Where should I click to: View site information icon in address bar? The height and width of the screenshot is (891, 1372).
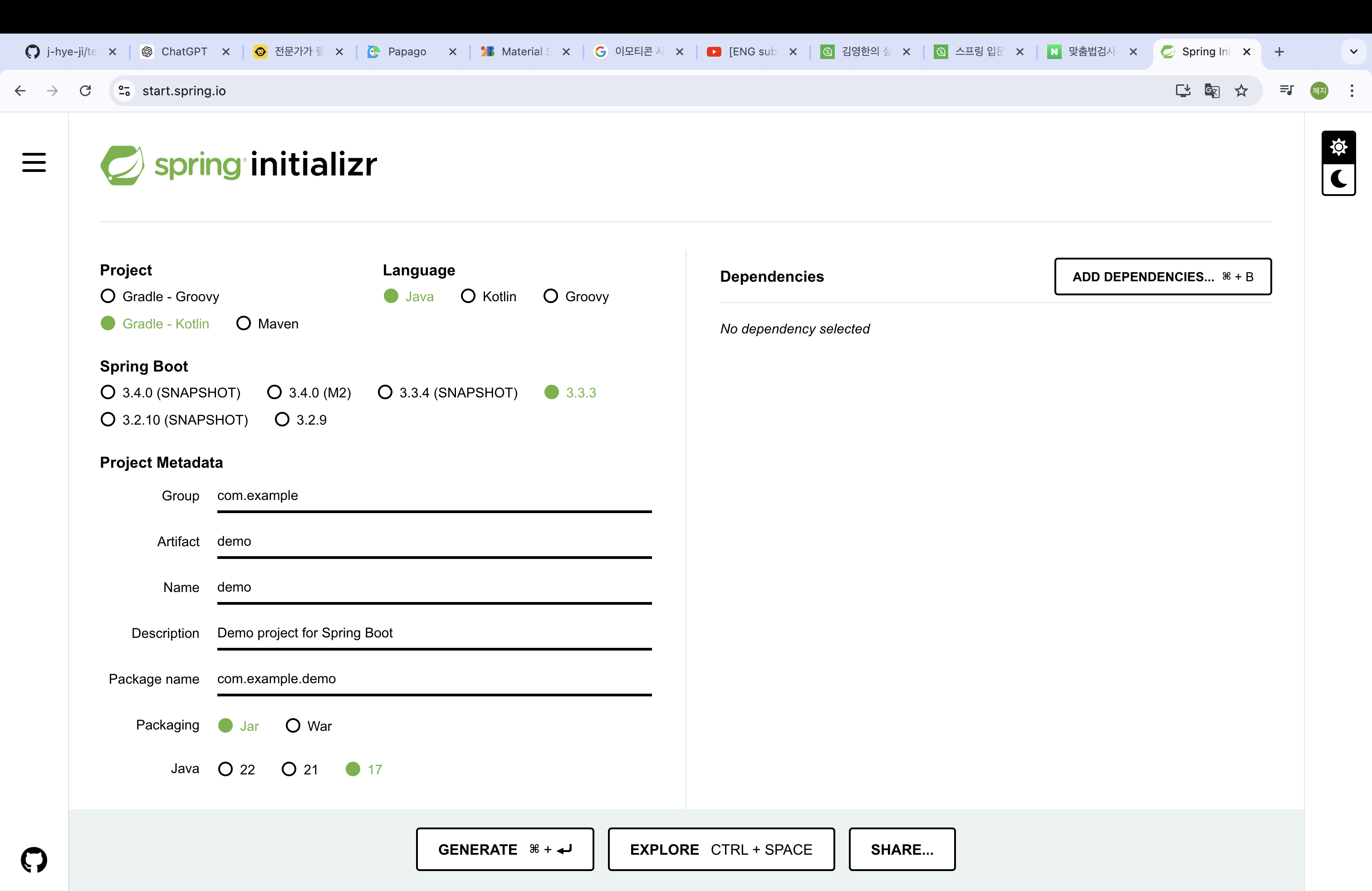coord(124,90)
